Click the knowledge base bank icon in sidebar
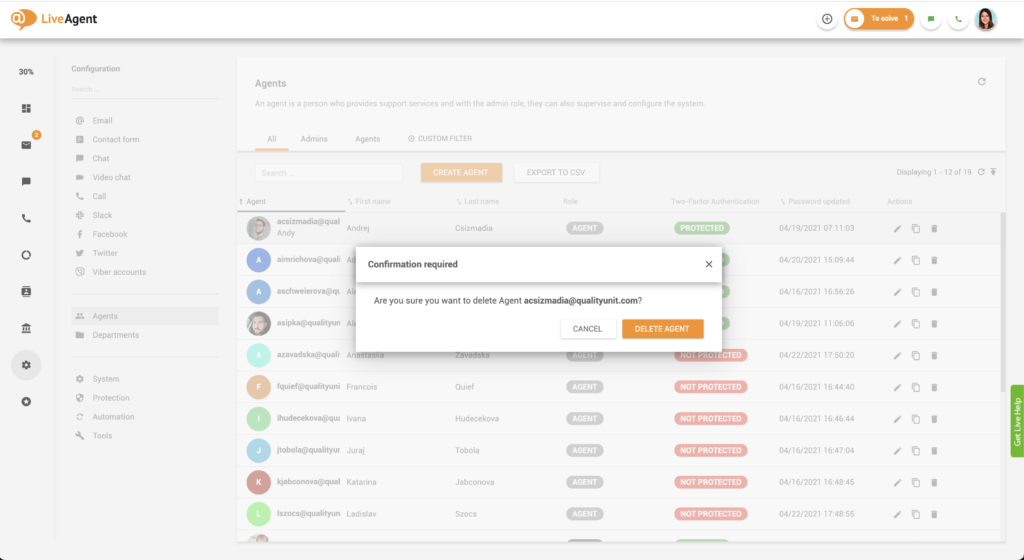Viewport: 1024px width, 560px height. click(x=26, y=328)
